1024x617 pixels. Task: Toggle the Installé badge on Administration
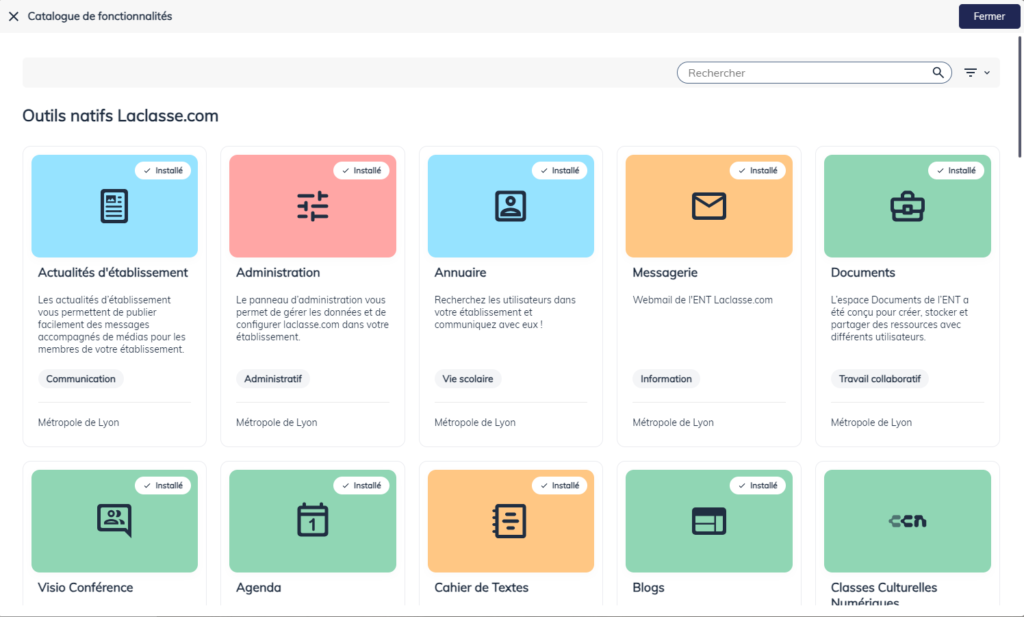(x=362, y=170)
